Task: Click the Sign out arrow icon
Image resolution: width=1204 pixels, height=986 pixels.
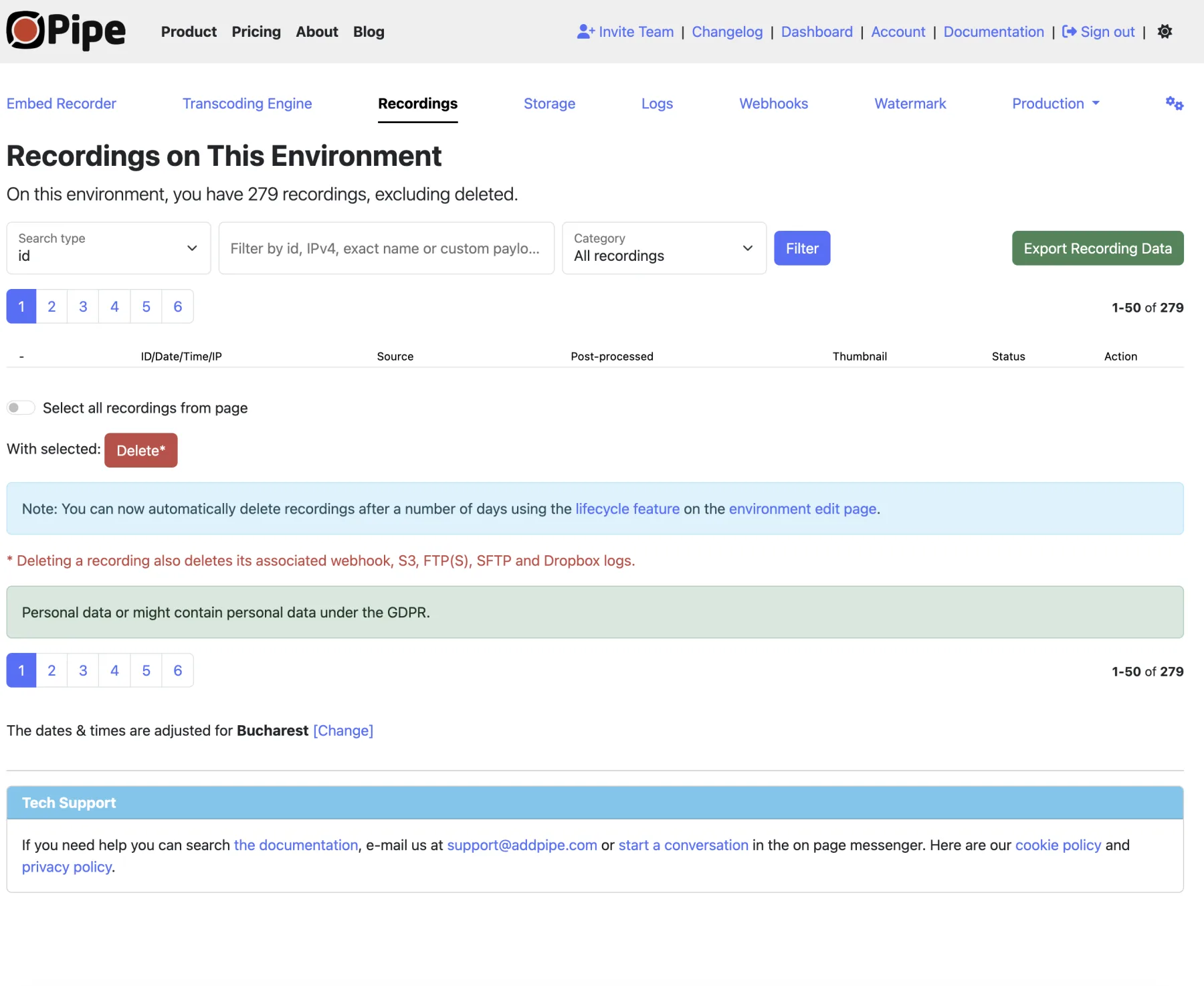Action: click(x=1069, y=31)
